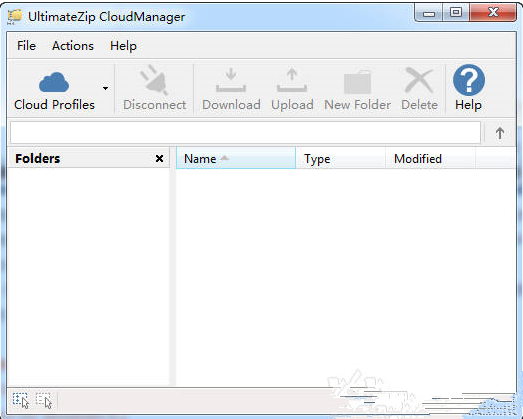Open the Actions menu
The image size is (523, 419).
pos(73,46)
